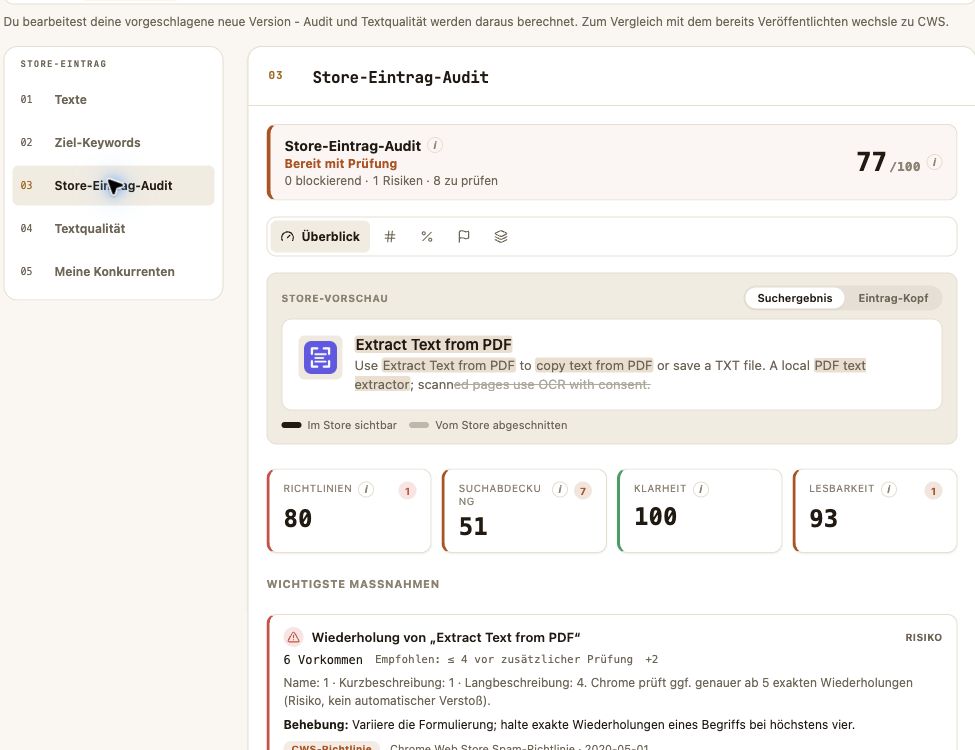Viewport: 975px width, 750px height.
Task: Show info for the Suchabdeckung metric
Action: pyautogui.click(x=560, y=489)
